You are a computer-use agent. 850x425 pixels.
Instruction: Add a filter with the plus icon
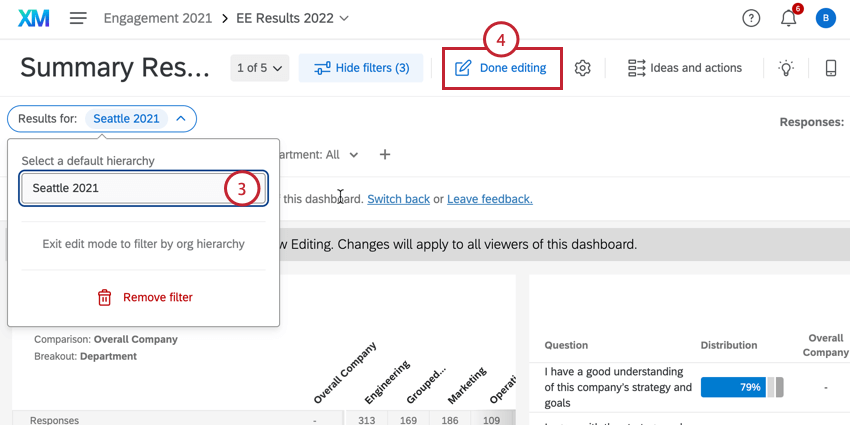coord(385,154)
